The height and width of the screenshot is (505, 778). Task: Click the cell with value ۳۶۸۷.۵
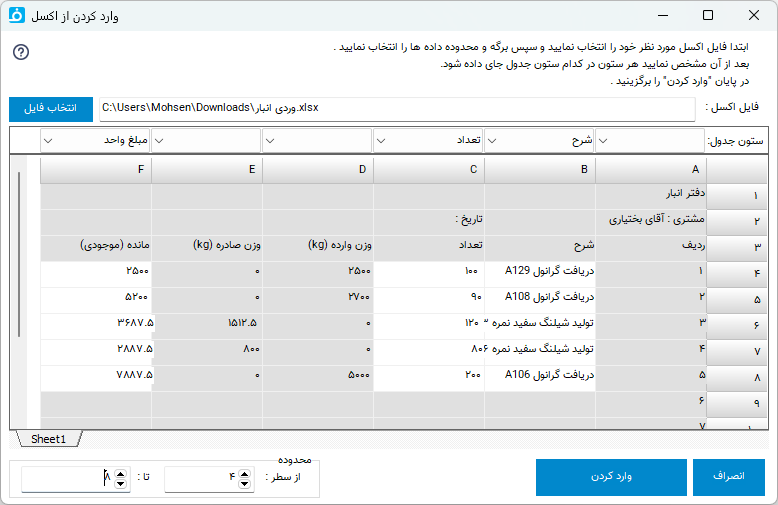96,326
